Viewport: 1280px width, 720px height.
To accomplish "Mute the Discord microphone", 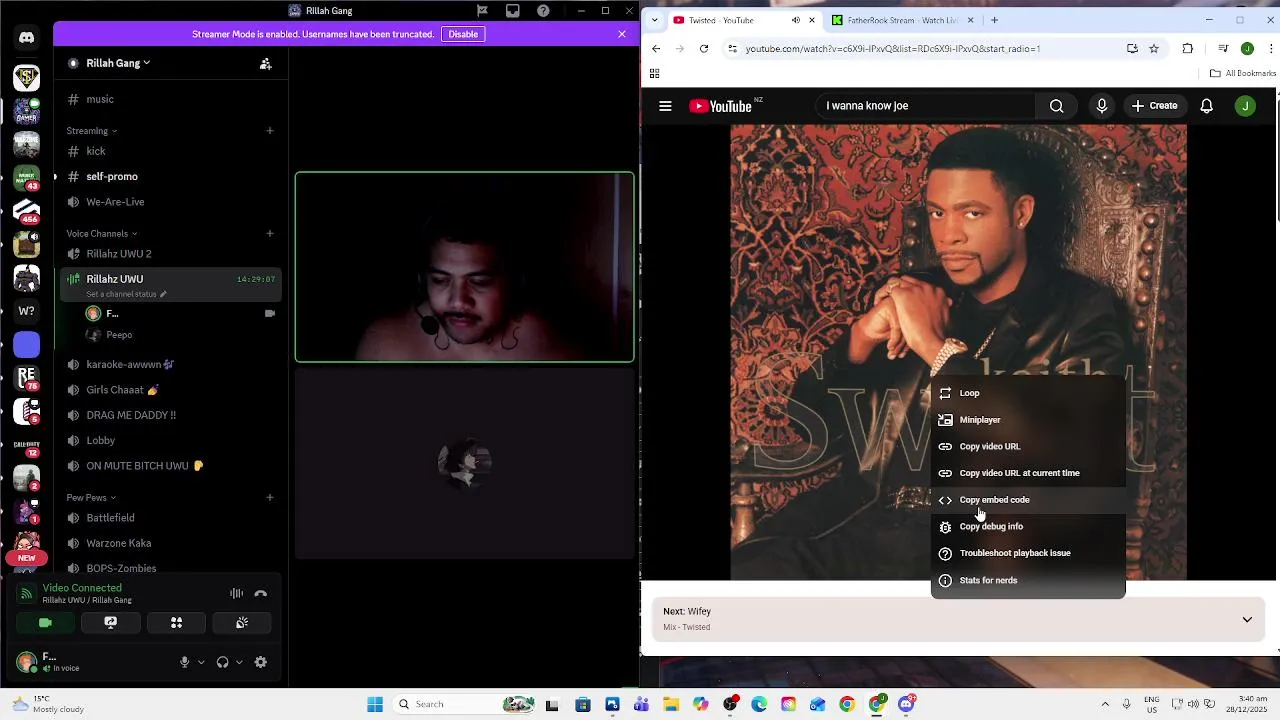I will pos(184,662).
